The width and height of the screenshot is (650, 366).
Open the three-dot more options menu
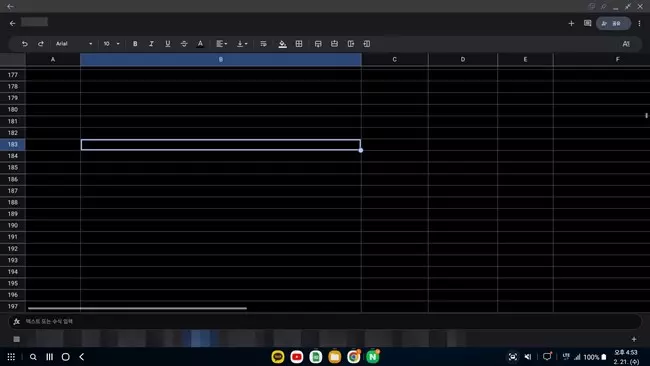(x=639, y=23)
